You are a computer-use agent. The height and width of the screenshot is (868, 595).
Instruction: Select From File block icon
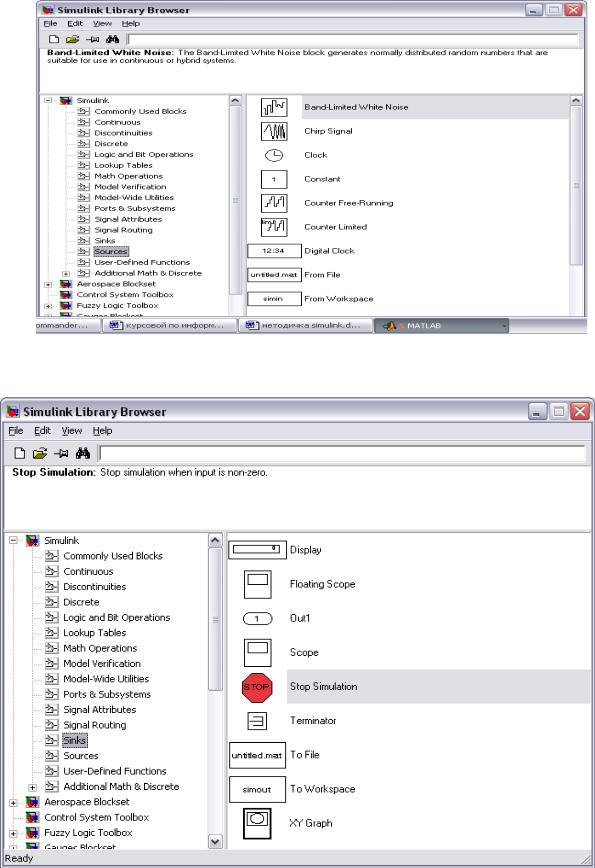coord(274,275)
